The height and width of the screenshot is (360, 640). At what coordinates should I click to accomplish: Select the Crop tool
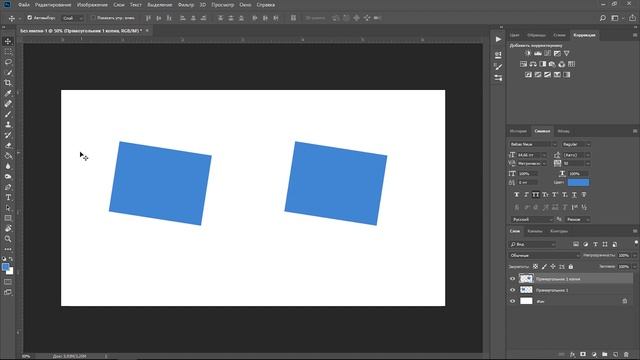pos(8,83)
